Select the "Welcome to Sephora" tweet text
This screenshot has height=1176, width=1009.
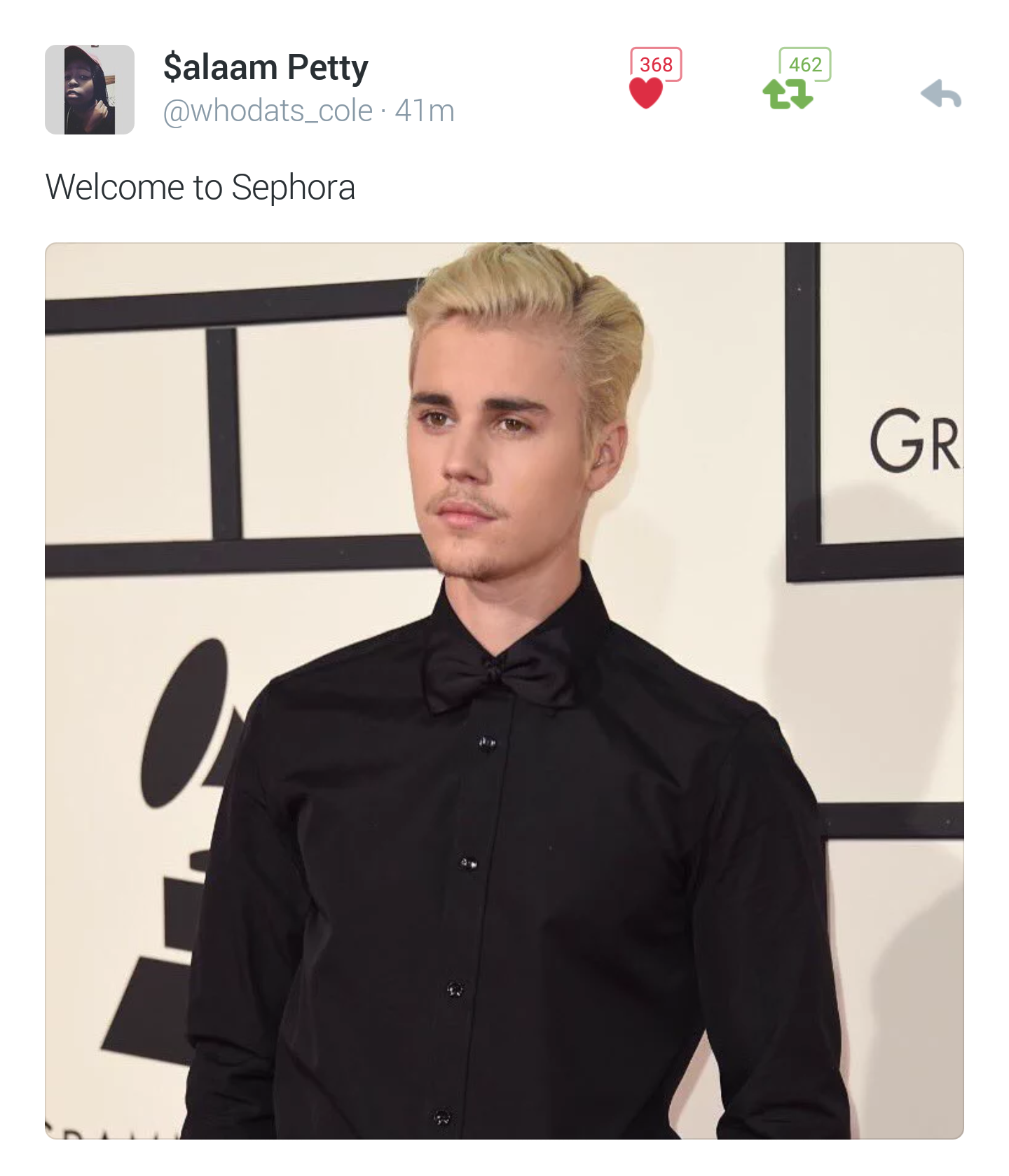(x=200, y=187)
